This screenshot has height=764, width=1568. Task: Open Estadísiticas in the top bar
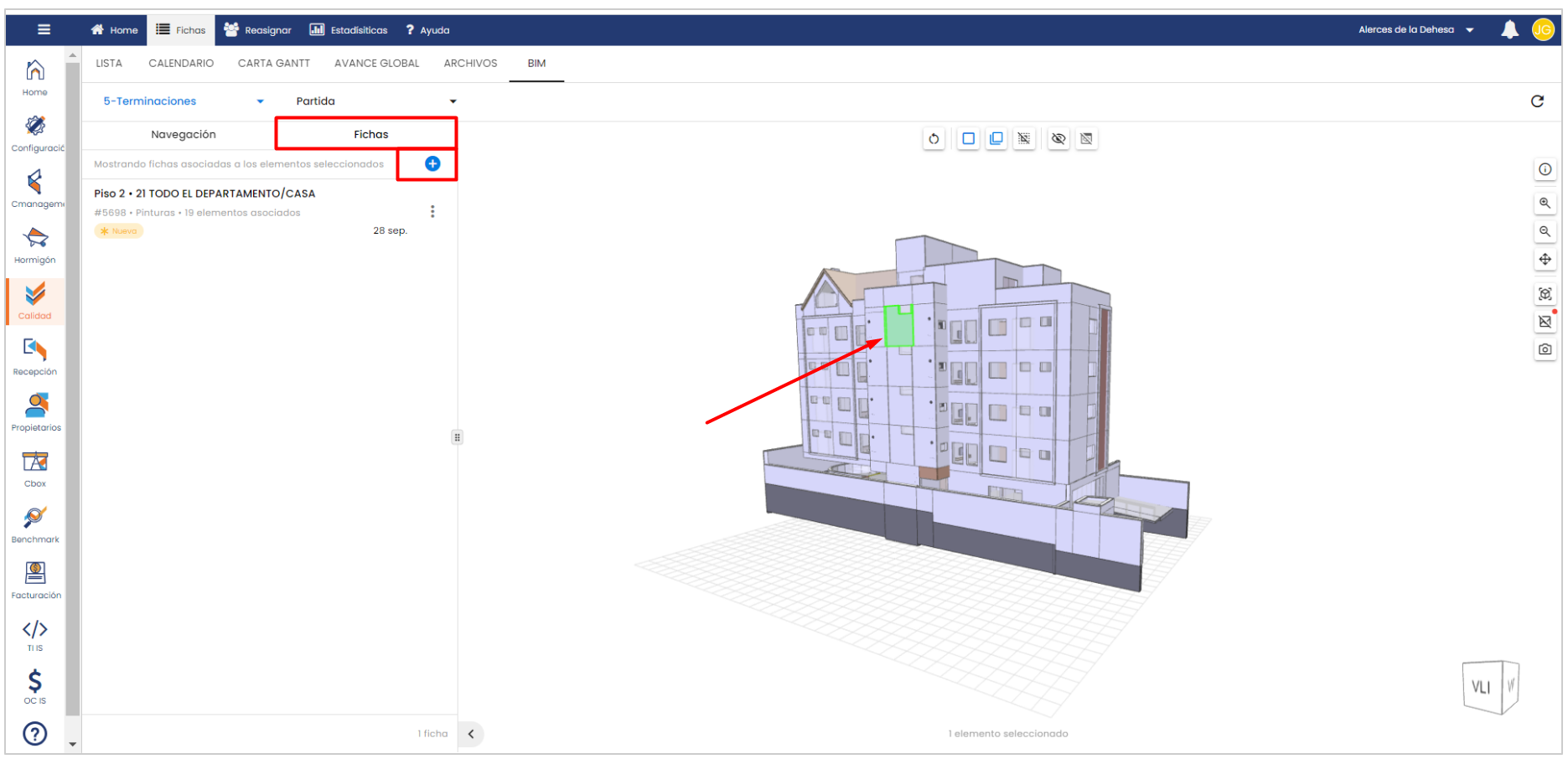pos(349,30)
